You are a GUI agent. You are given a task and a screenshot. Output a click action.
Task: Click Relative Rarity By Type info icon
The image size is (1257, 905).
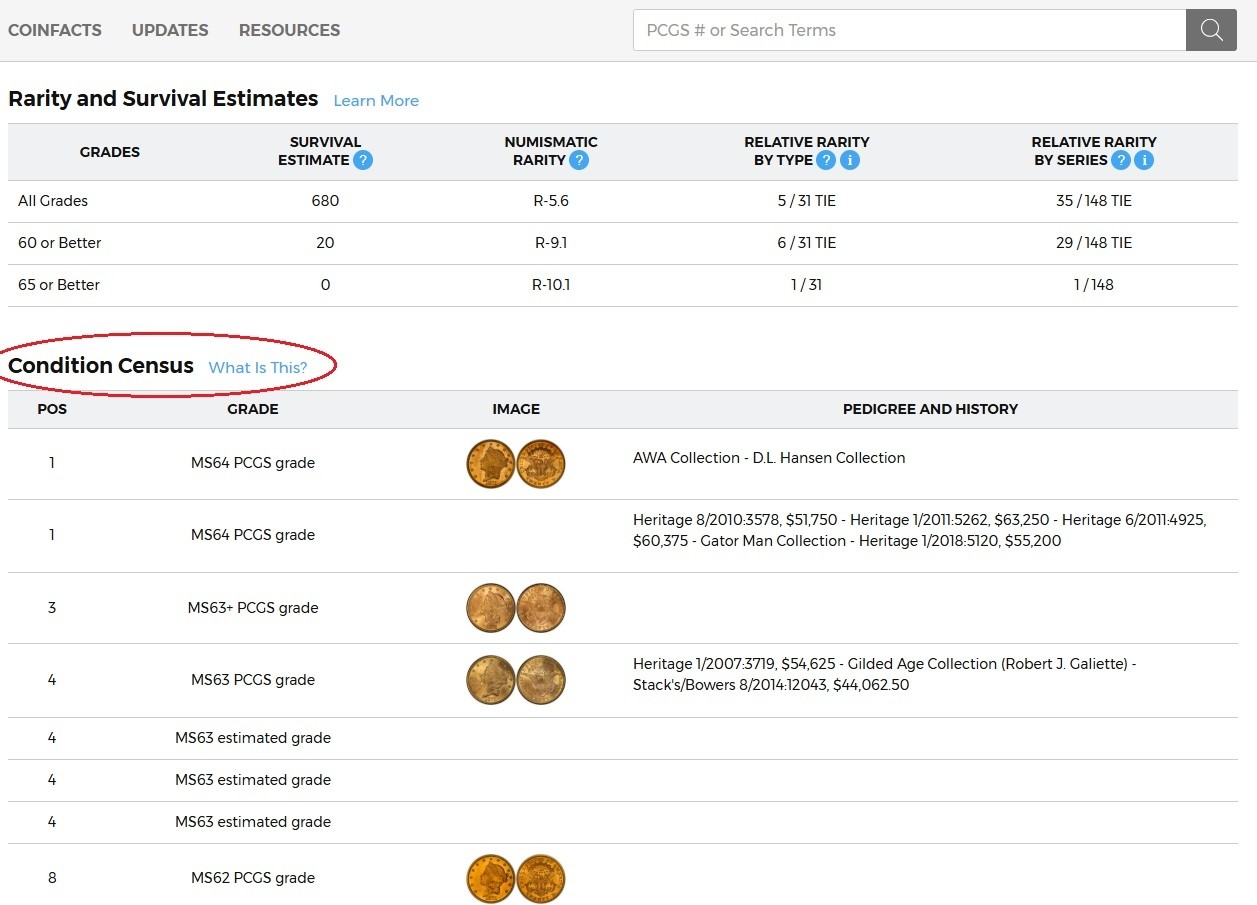pyautogui.click(x=849, y=160)
